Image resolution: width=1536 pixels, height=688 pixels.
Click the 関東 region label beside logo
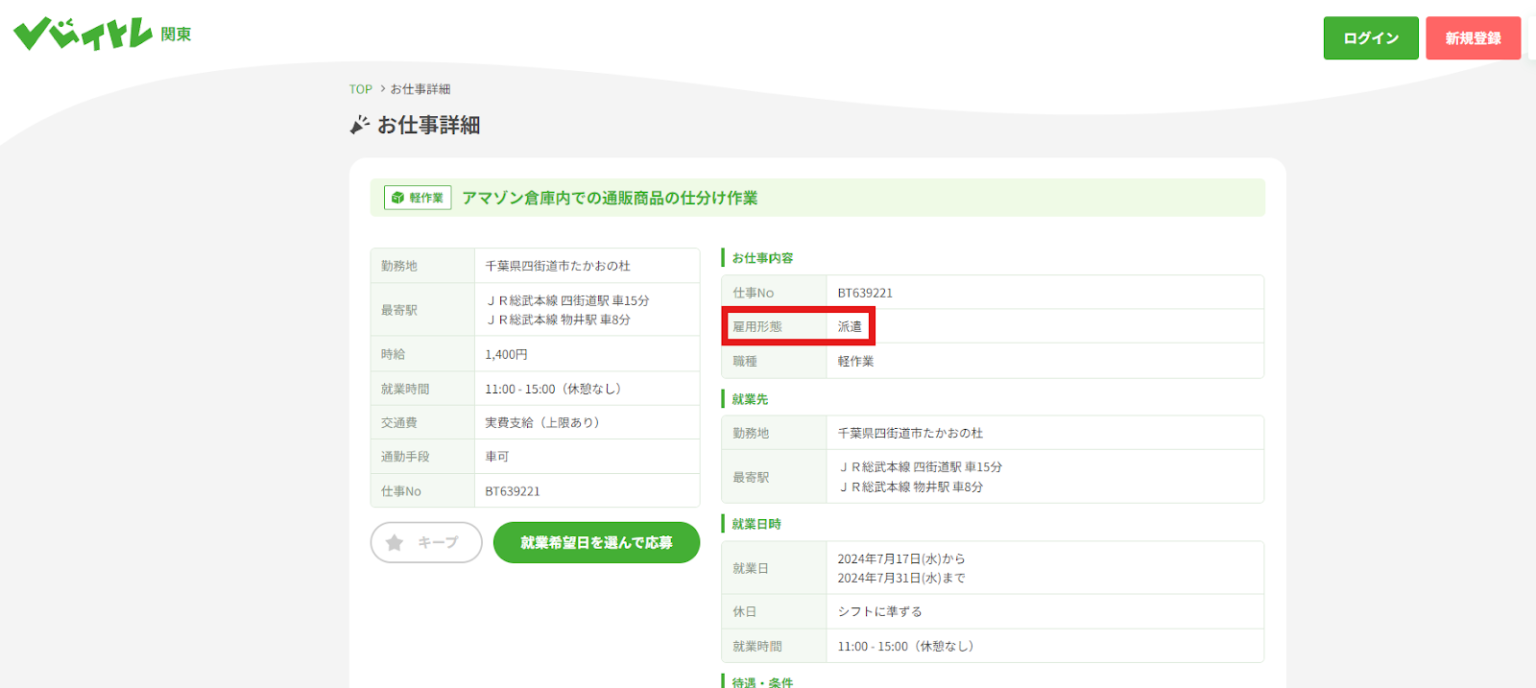coord(176,35)
